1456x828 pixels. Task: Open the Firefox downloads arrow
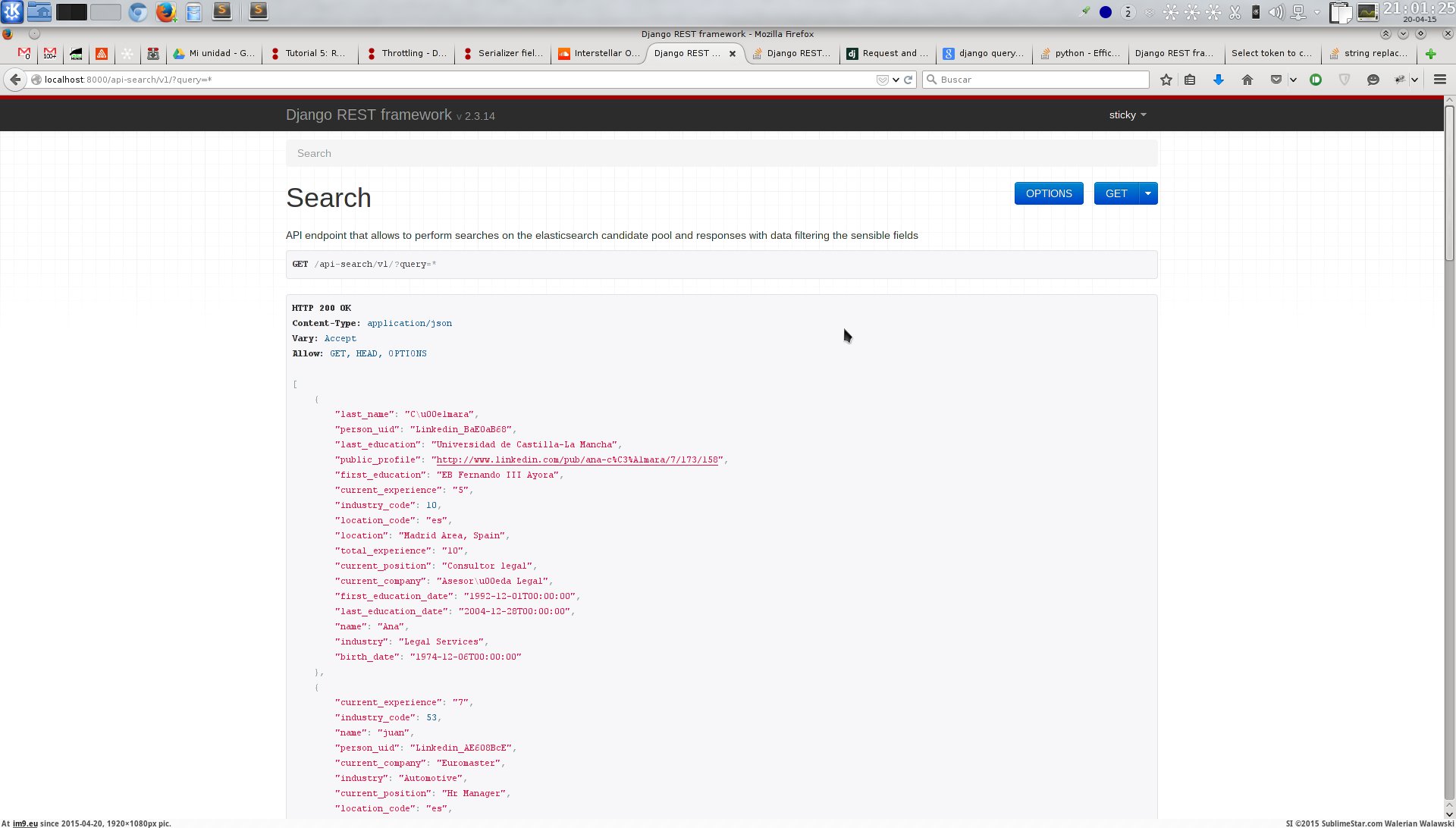coord(1219,80)
